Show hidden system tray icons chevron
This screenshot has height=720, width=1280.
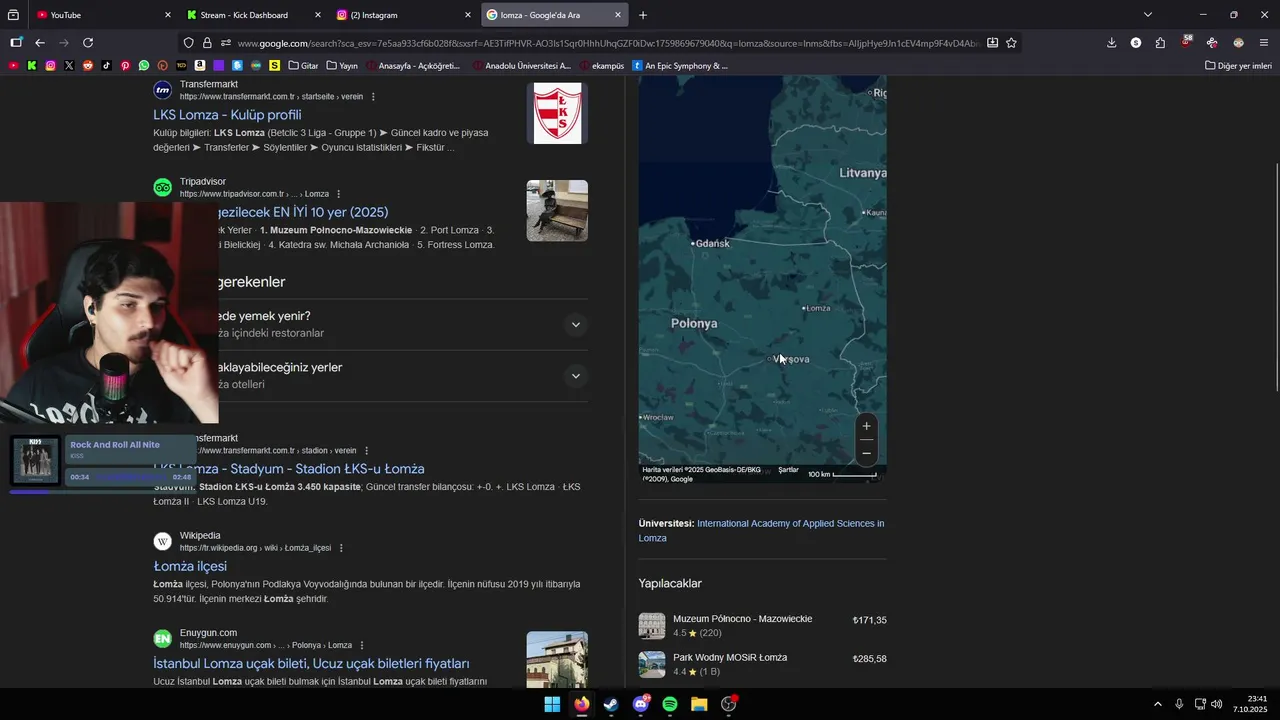[x=1158, y=704]
